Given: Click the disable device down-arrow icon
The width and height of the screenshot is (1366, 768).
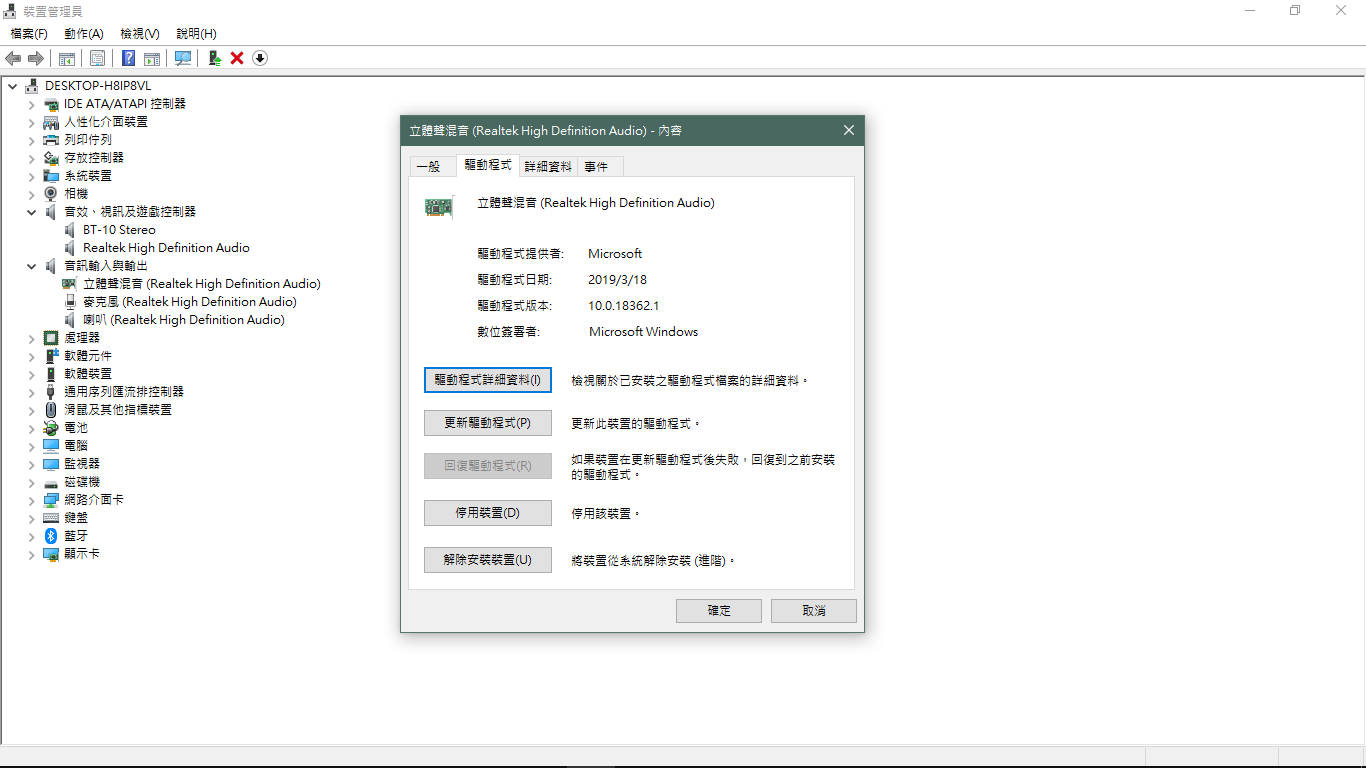Looking at the screenshot, I should point(260,58).
